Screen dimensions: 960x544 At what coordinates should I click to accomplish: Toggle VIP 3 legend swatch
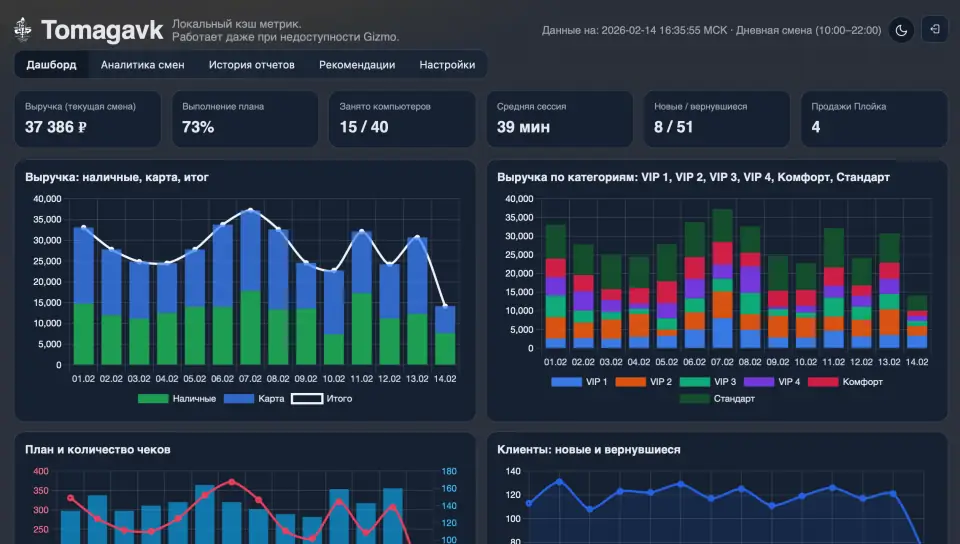pos(694,382)
